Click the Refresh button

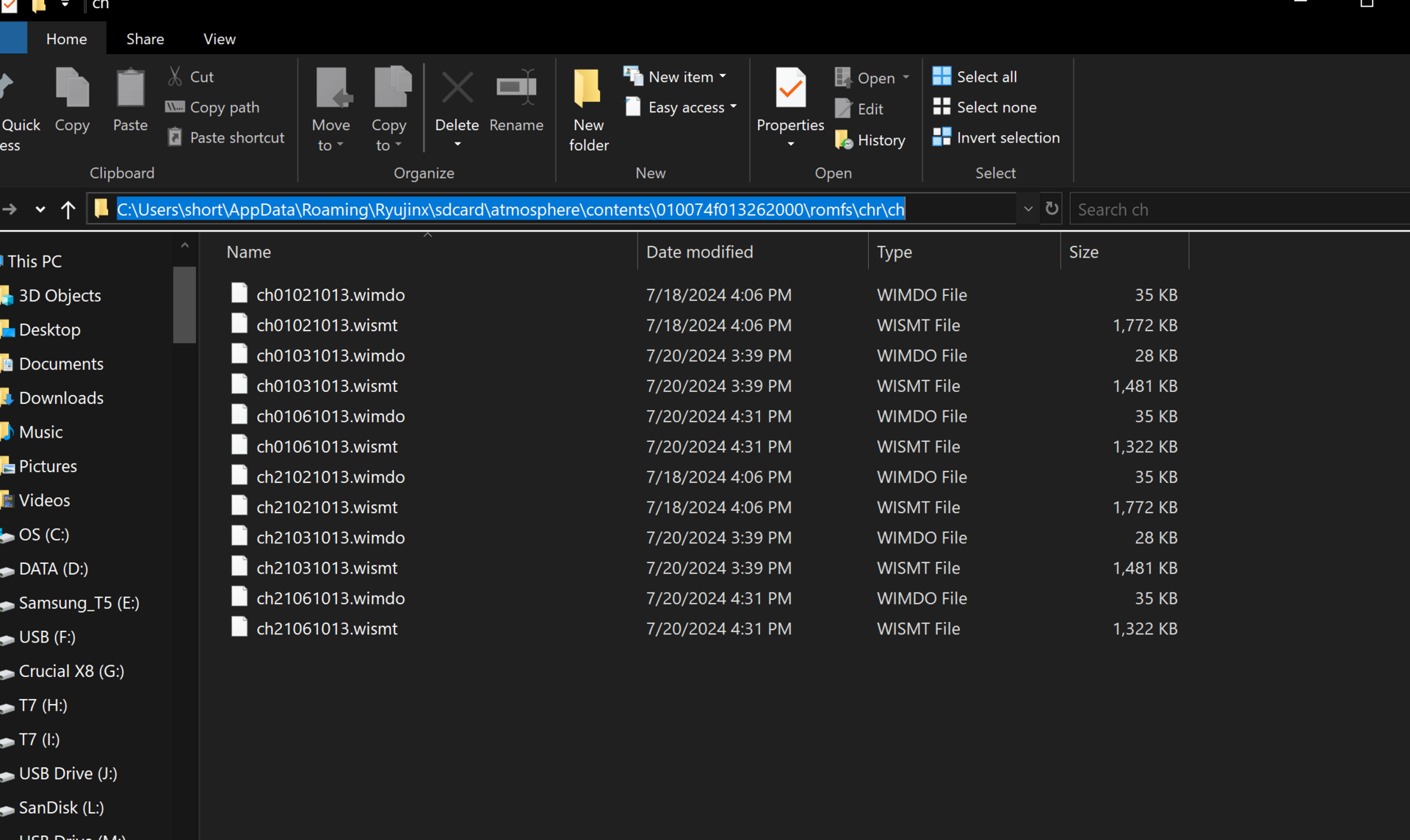(1052, 209)
